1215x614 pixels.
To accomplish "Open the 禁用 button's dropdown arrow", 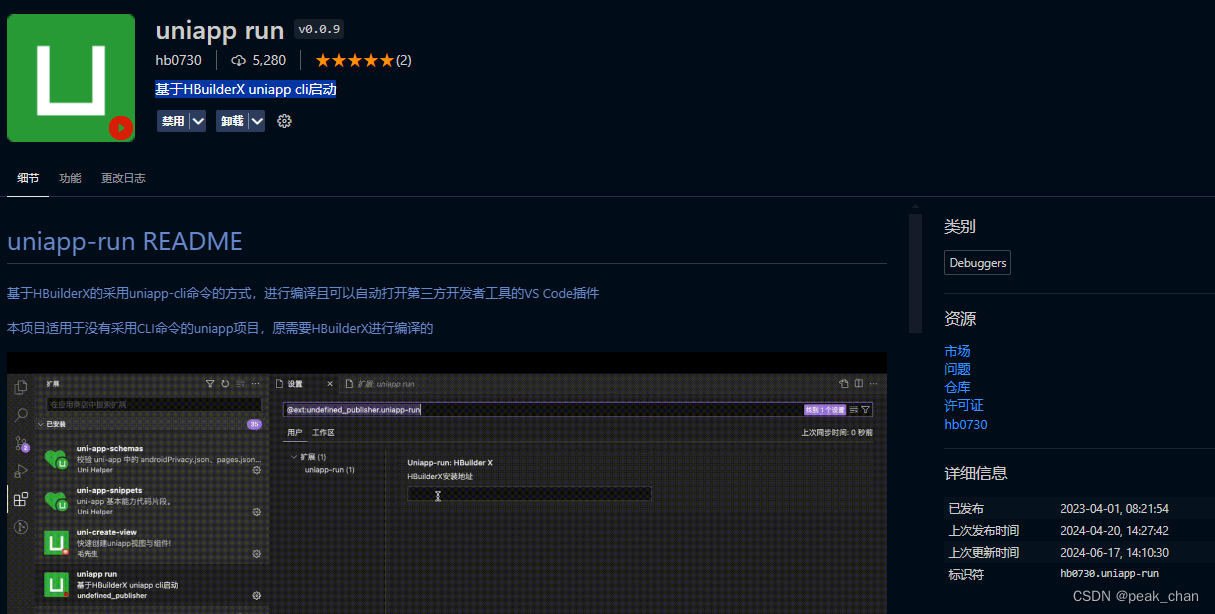I will pos(196,120).
